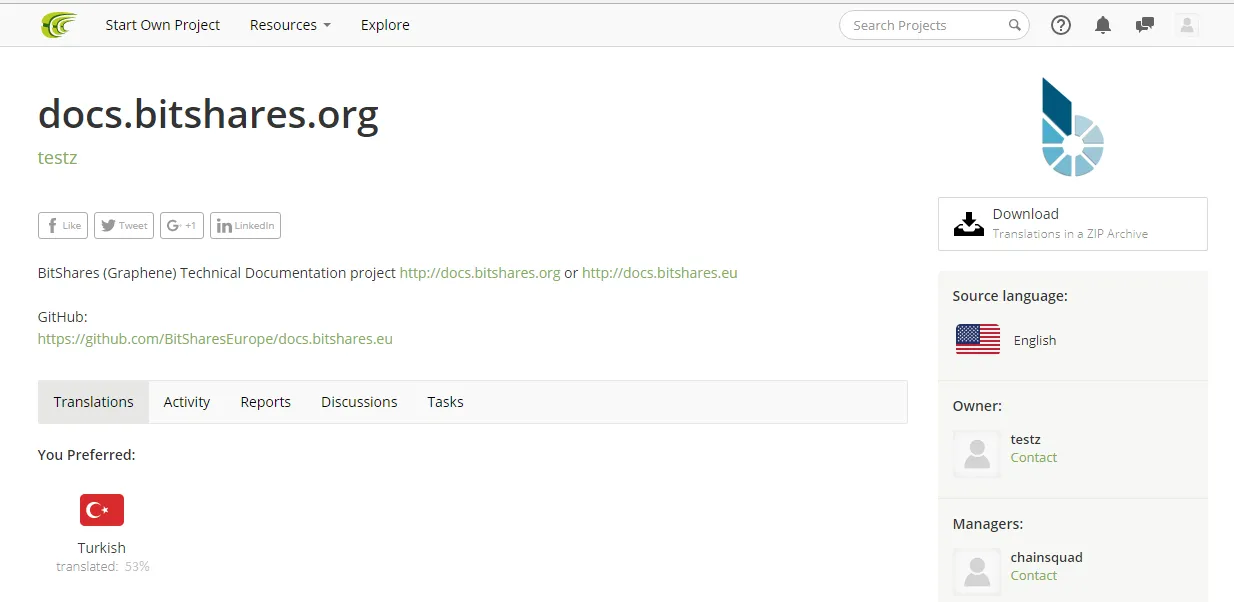Open the Turkish language translation
The width and height of the screenshot is (1234, 602).
[102, 547]
